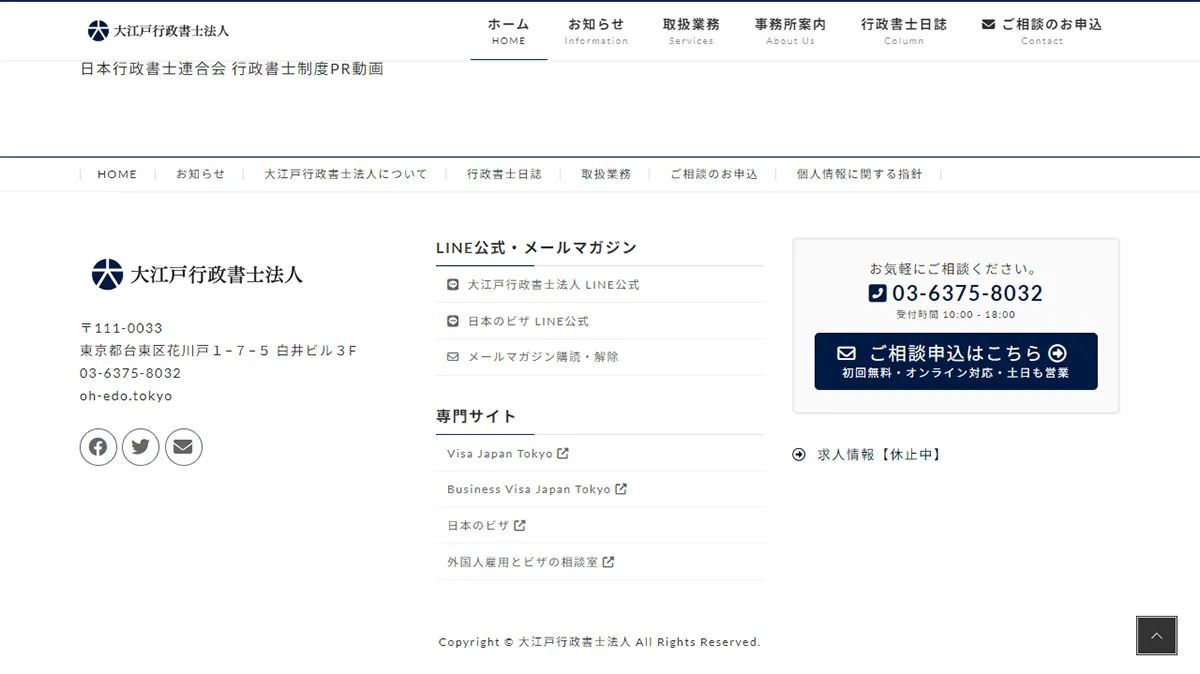Click the Facebook icon
Viewport: 1200px width, 674px height.
(x=98, y=447)
